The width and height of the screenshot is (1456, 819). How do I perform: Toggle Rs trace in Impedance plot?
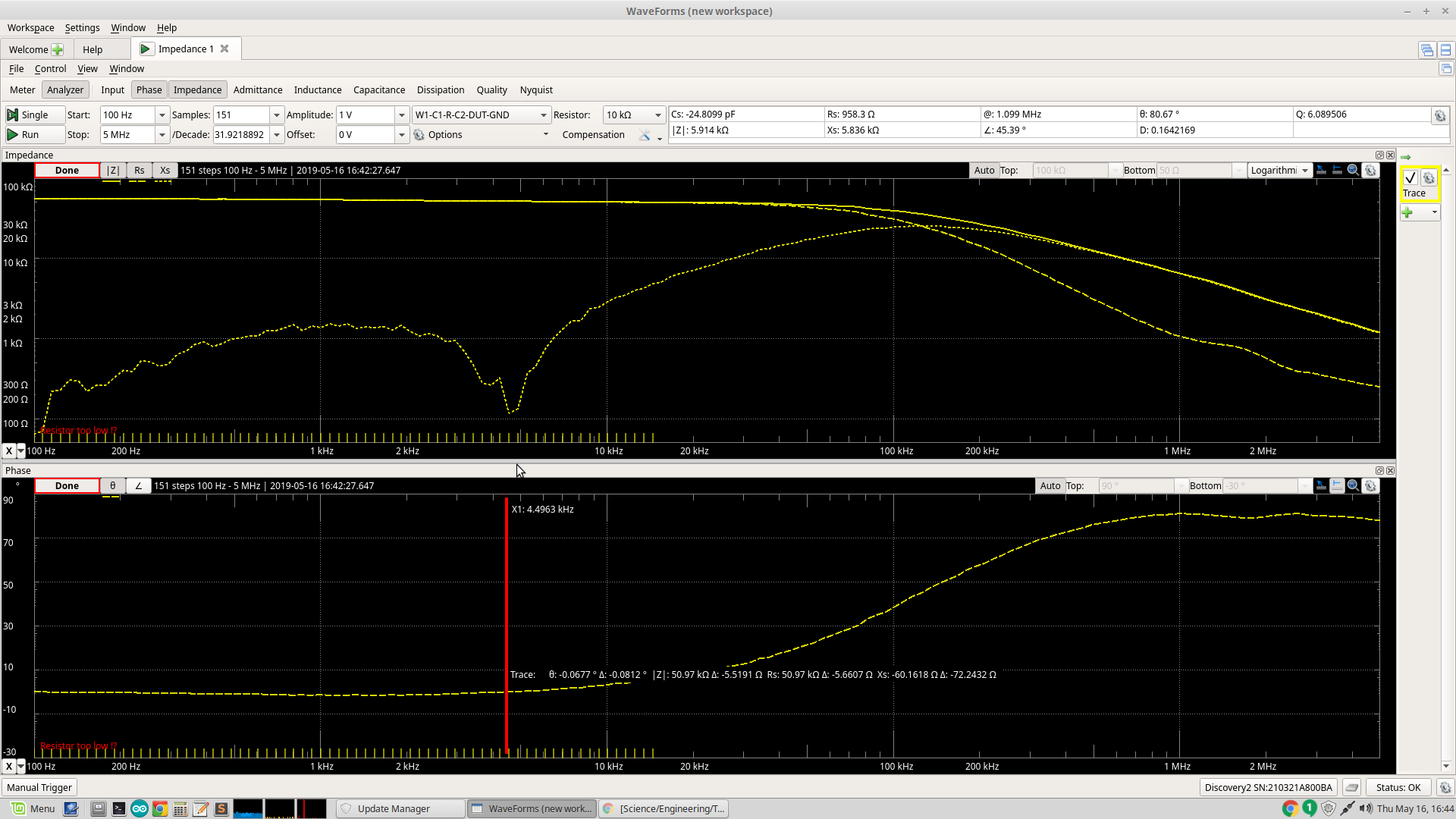(140, 170)
